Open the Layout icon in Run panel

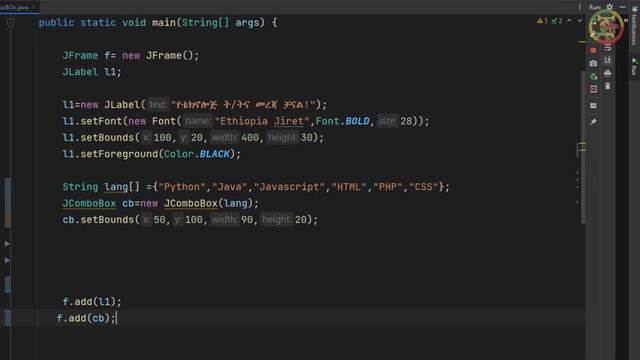[x=593, y=106]
